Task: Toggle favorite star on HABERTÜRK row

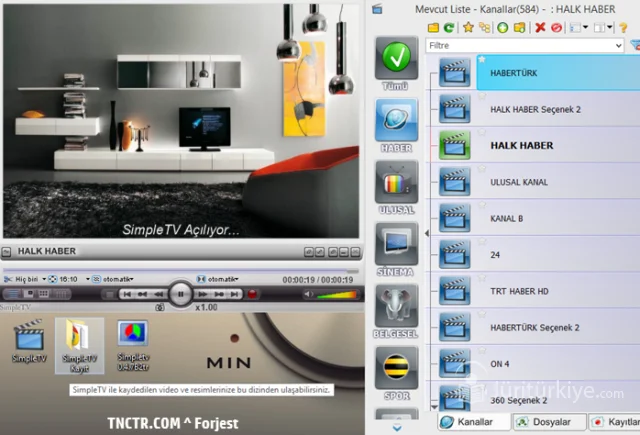Action: coord(482,60)
